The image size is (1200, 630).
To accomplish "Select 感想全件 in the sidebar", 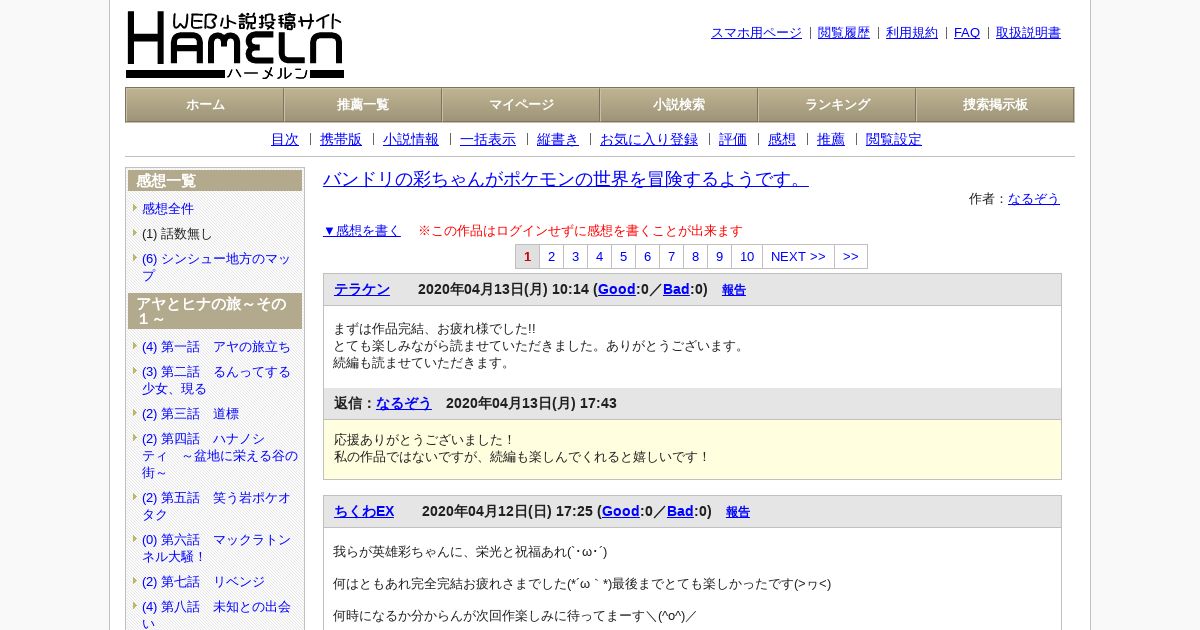I will pos(168,208).
